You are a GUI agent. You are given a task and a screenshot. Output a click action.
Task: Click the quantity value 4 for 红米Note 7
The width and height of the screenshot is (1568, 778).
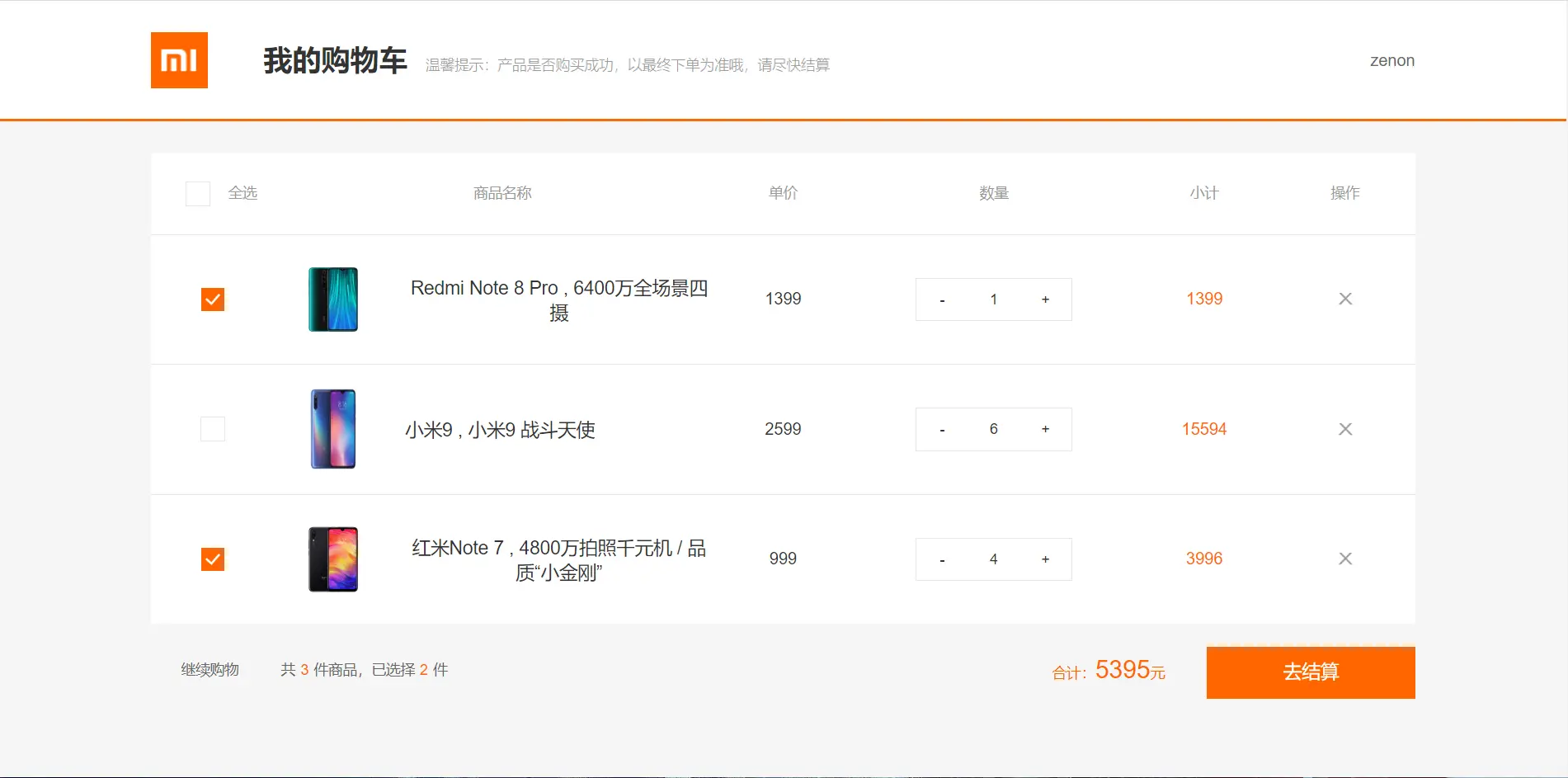tap(994, 559)
